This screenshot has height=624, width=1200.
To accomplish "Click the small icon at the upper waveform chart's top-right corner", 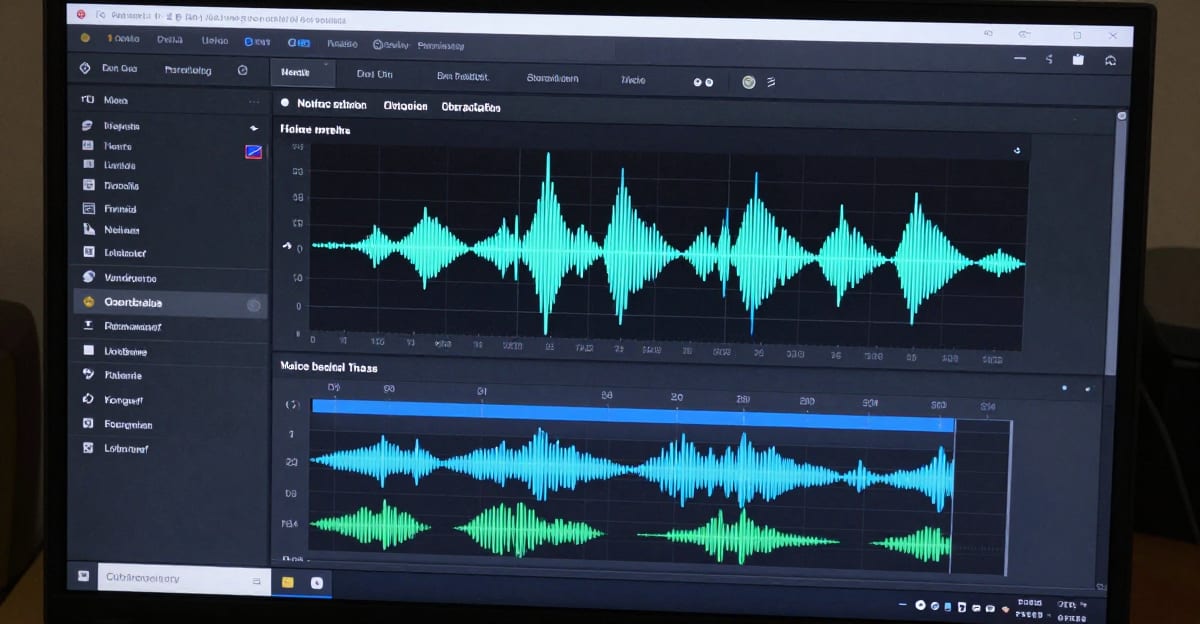I will 1016,151.
